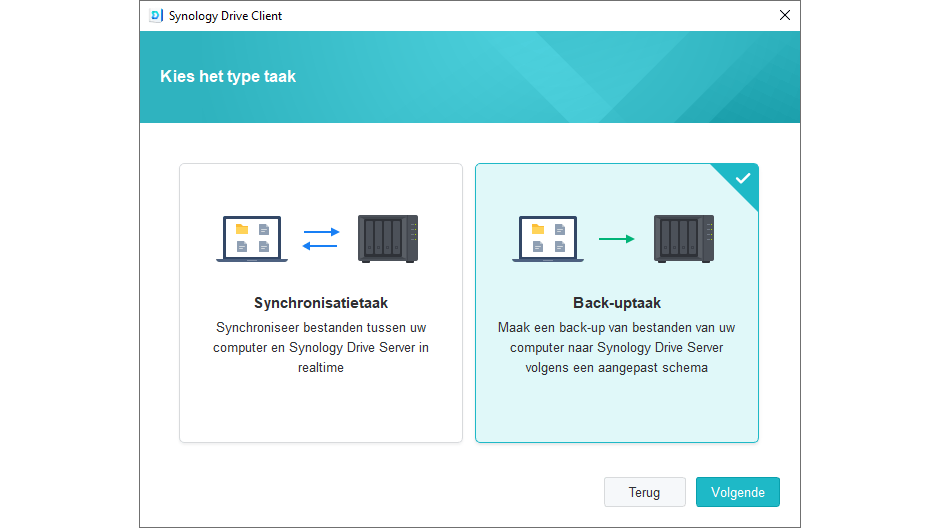
Task: Click the 'Synology Drive Client' window title text
Action: coord(225,16)
